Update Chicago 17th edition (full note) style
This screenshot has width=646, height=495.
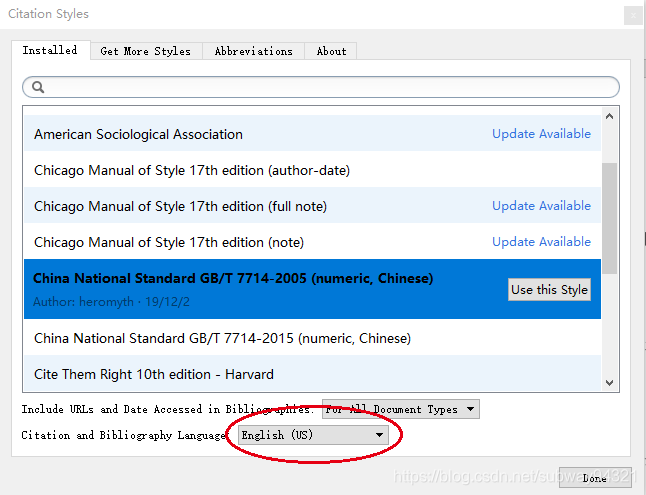pos(541,206)
